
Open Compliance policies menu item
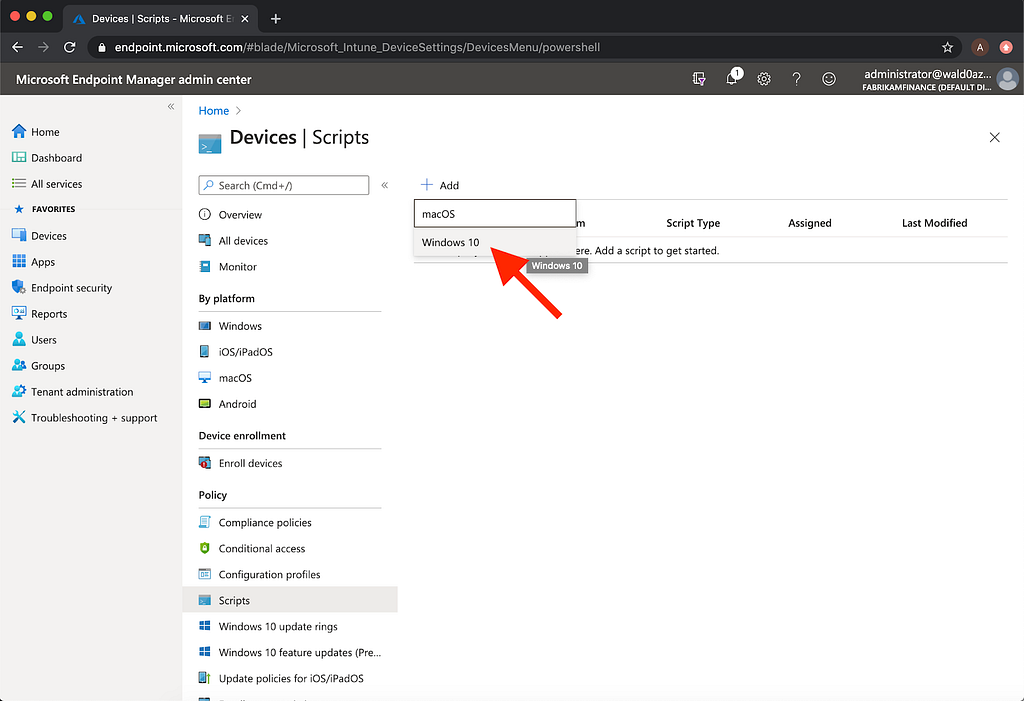264,523
